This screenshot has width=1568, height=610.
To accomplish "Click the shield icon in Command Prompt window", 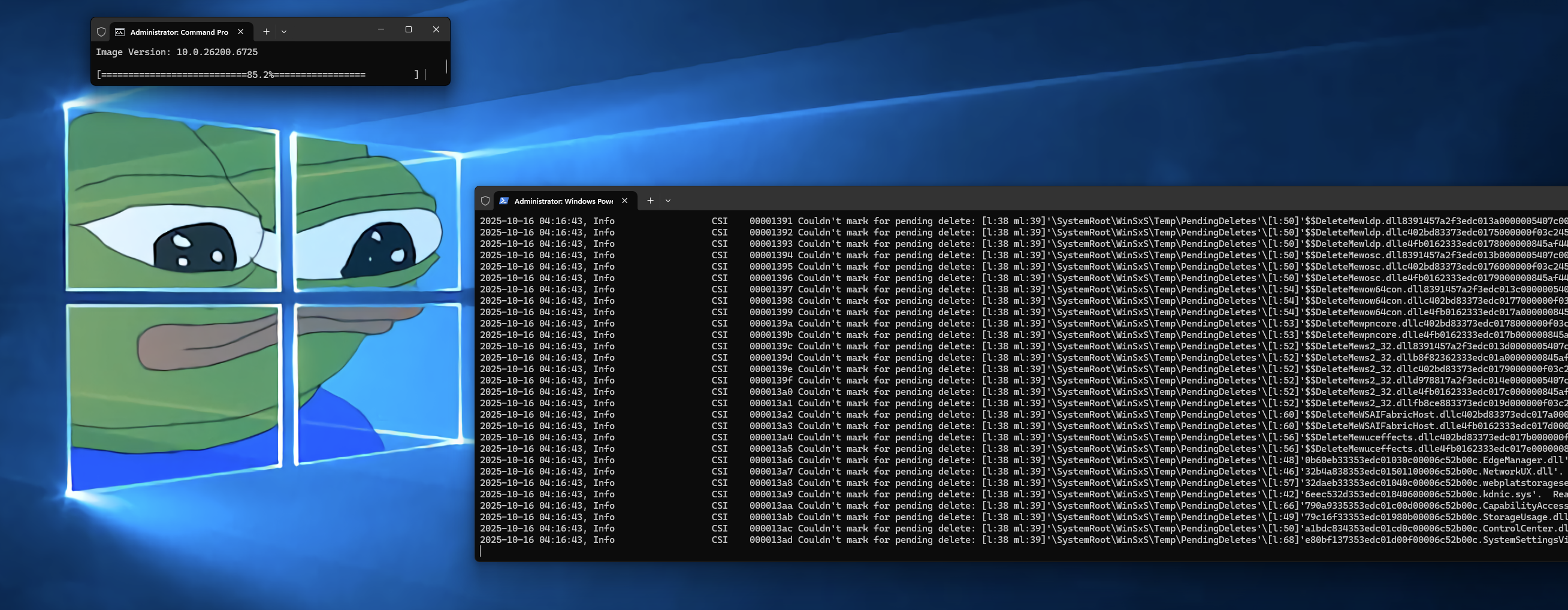I will click(101, 32).
